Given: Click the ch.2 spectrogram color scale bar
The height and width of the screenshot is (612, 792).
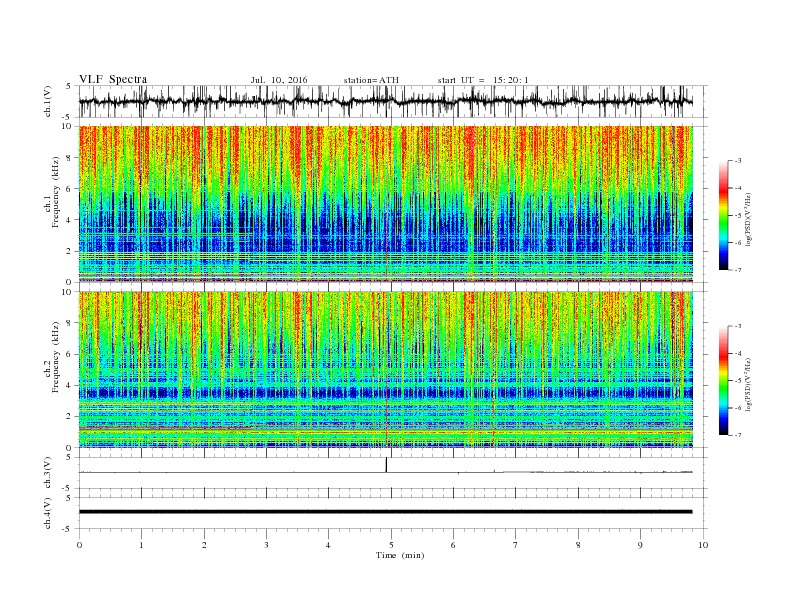Looking at the screenshot, I should coord(723,380).
